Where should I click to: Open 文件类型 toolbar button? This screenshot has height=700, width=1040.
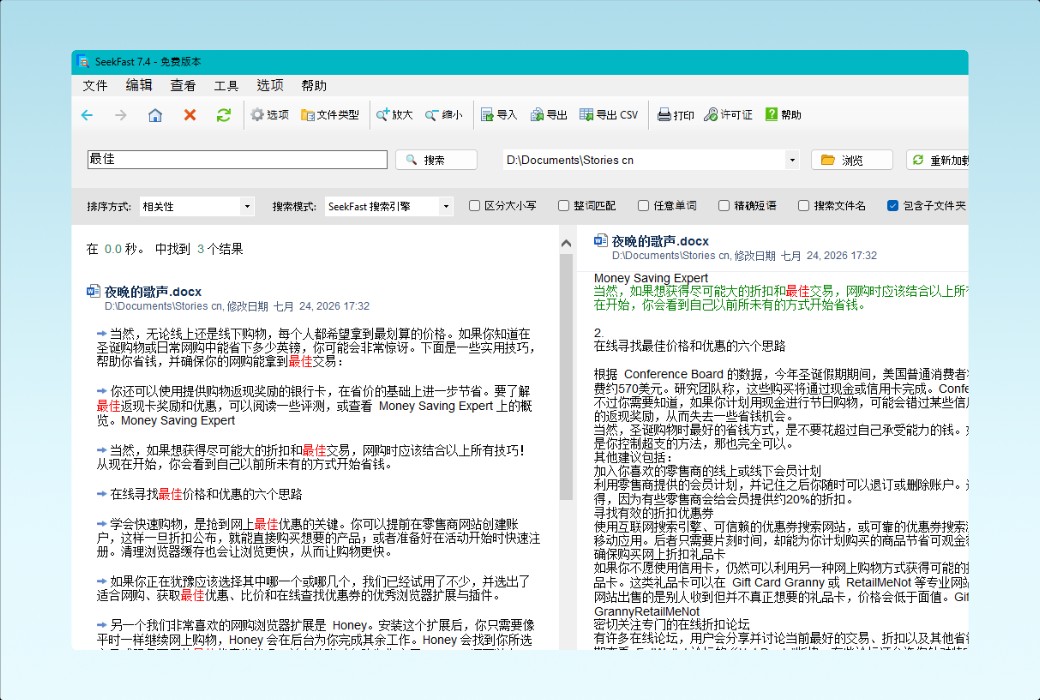(x=330, y=115)
